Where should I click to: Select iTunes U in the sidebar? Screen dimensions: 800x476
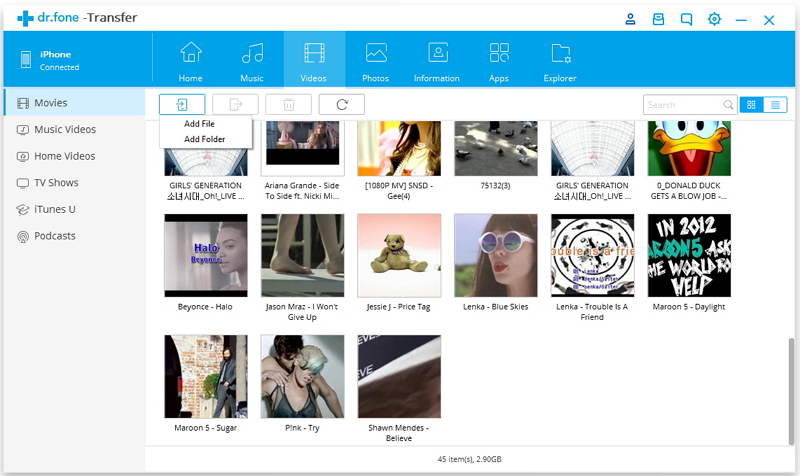coord(74,209)
